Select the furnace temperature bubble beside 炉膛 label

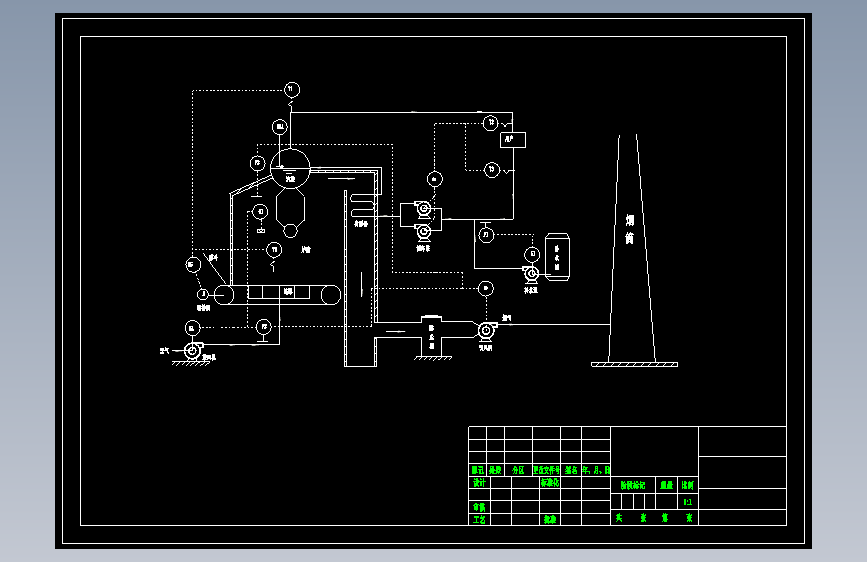tap(274, 250)
